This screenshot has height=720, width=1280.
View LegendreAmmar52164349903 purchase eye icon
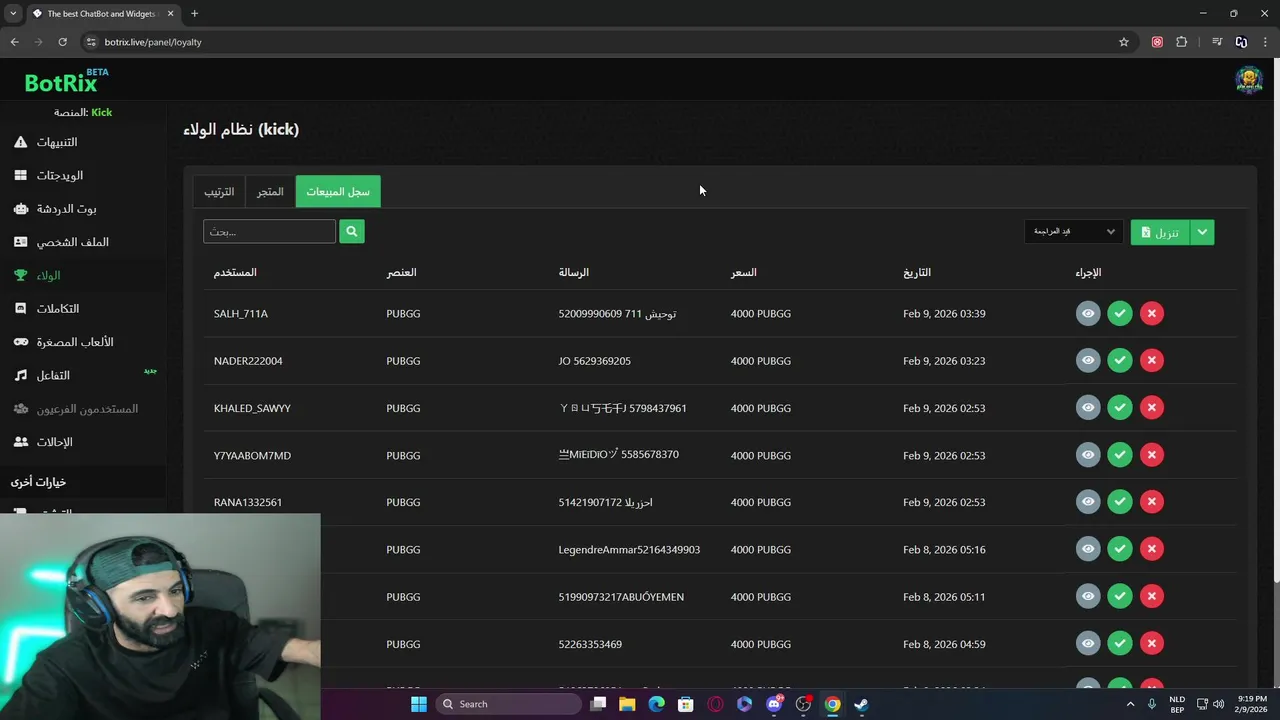click(x=1088, y=548)
